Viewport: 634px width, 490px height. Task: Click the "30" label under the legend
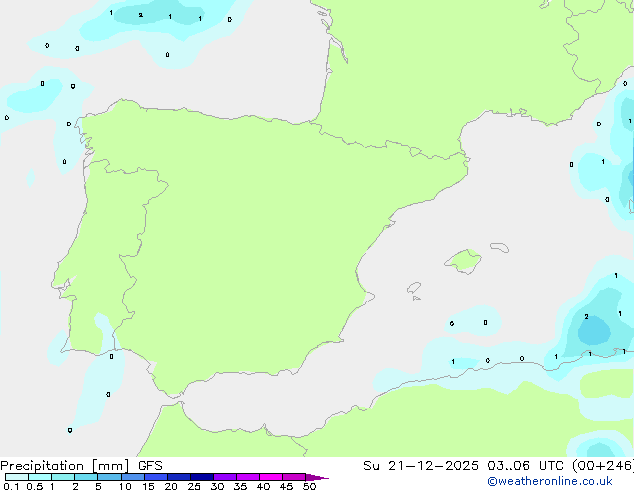[217, 486]
